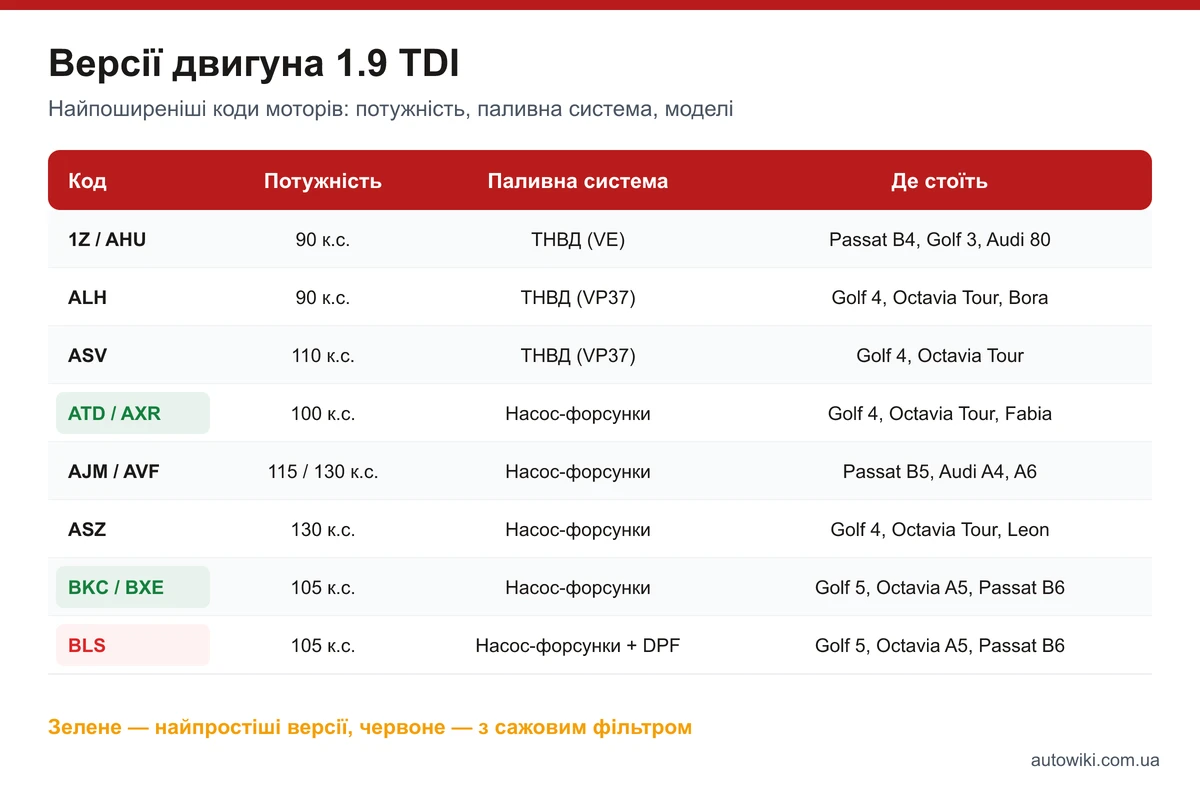Click '105 к.с.' in the BKC / BXE row
The height and width of the screenshot is (790, 1200).
tap(323, 588)
